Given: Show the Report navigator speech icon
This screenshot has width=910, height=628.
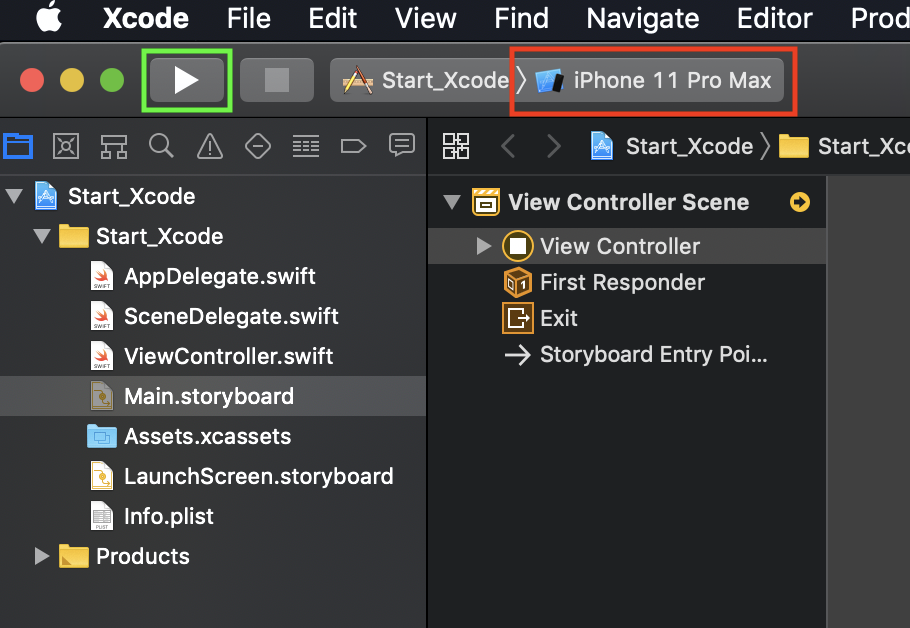Looking at the screenshot, I should pos(402,145).
